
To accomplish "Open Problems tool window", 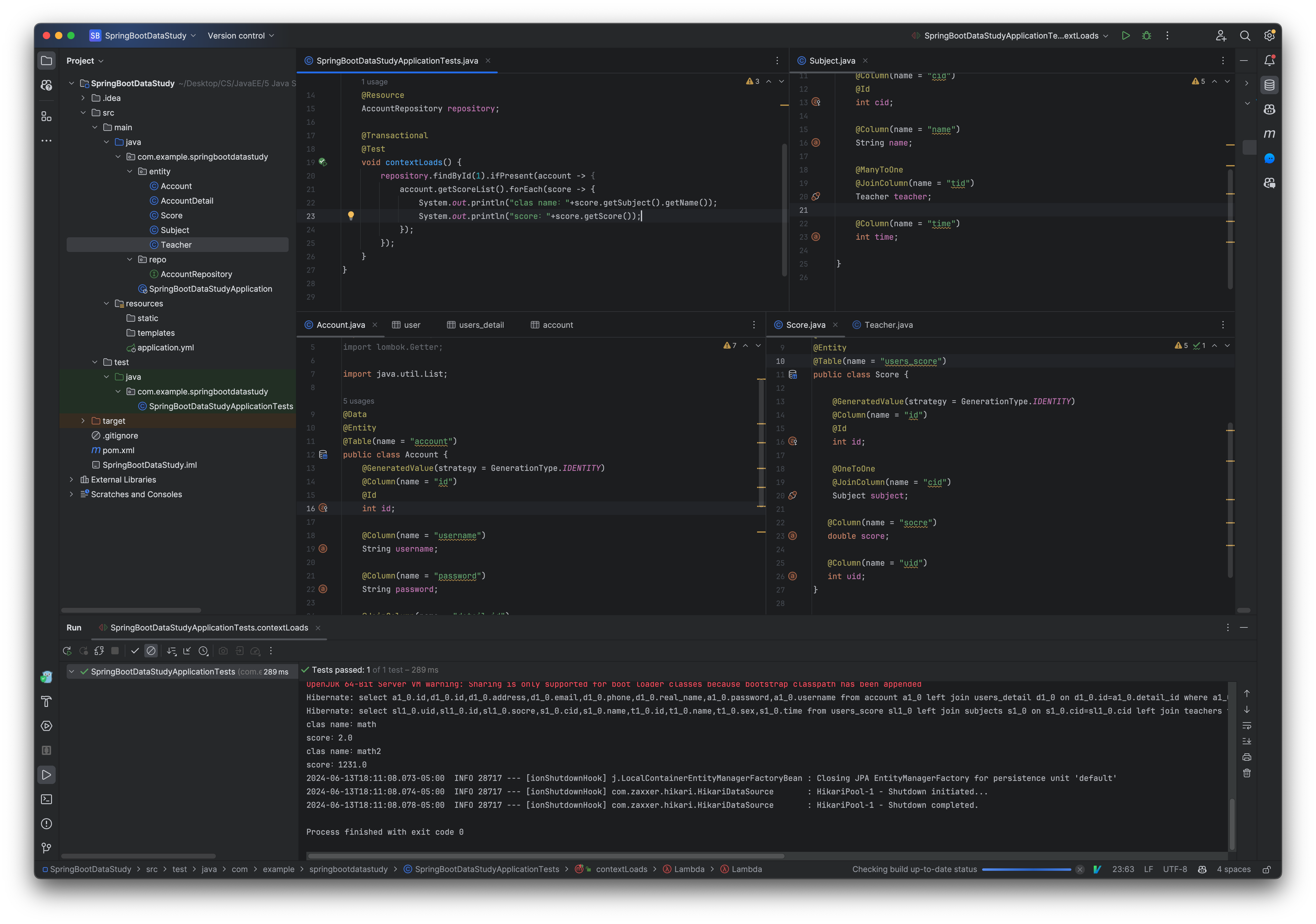I will pos(46,824).
